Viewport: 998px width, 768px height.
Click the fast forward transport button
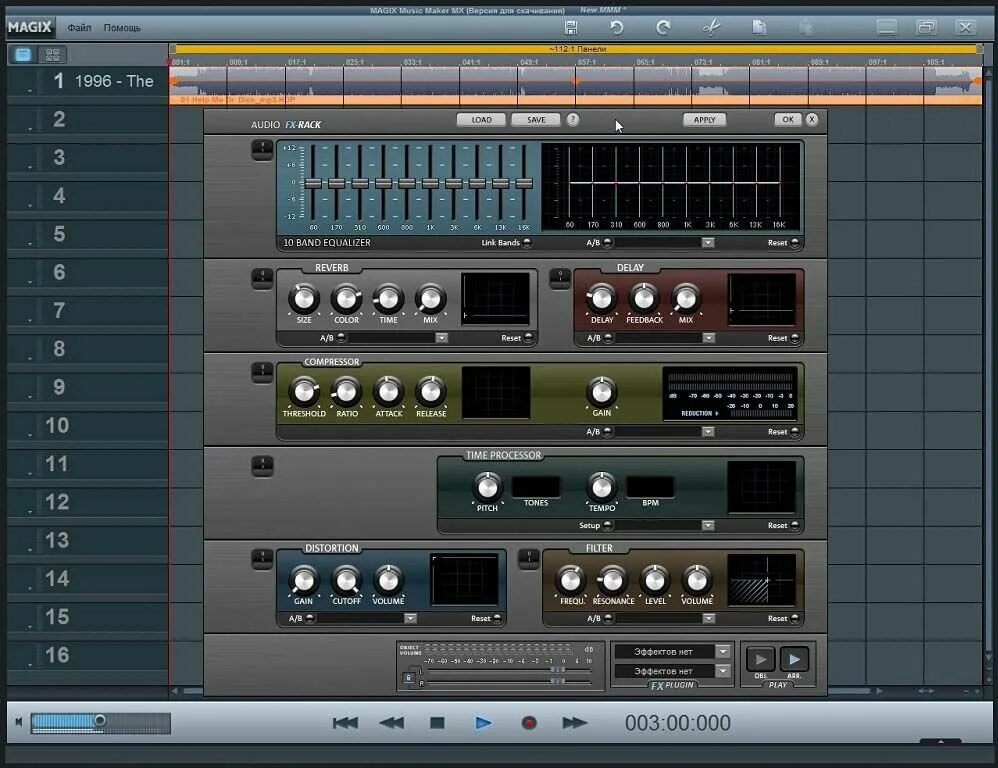tap(574, 723)
